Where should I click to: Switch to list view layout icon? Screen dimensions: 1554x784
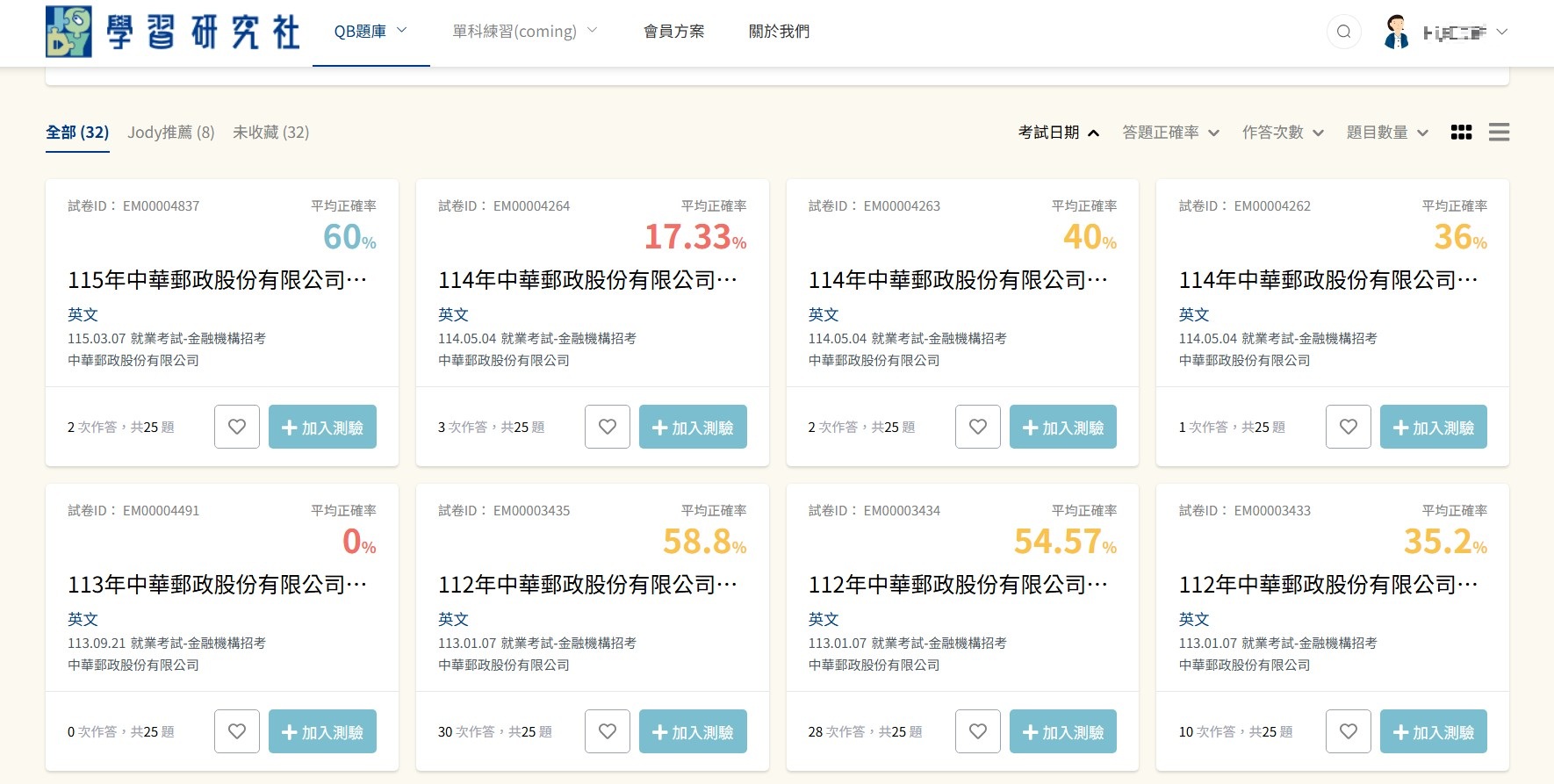[1499, 133]
